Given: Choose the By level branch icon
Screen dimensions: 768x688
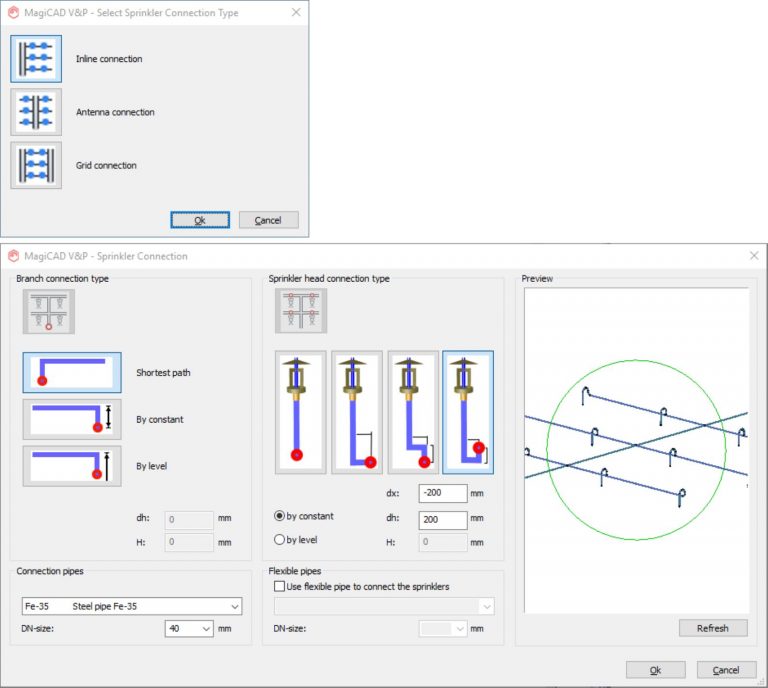Looking at the screenshot, I should pos(72,466).
